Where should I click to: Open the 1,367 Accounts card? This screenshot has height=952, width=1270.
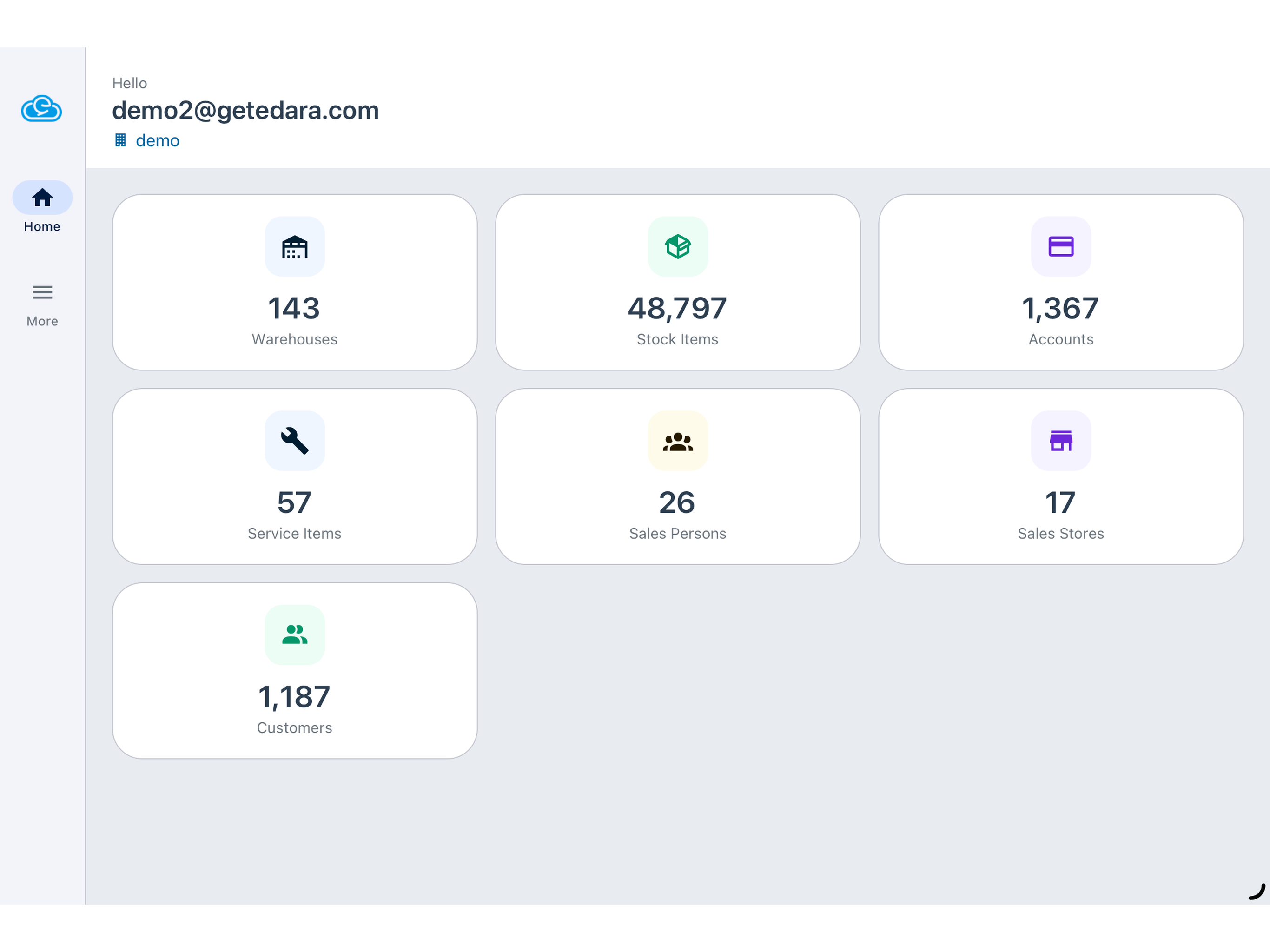1060,283
